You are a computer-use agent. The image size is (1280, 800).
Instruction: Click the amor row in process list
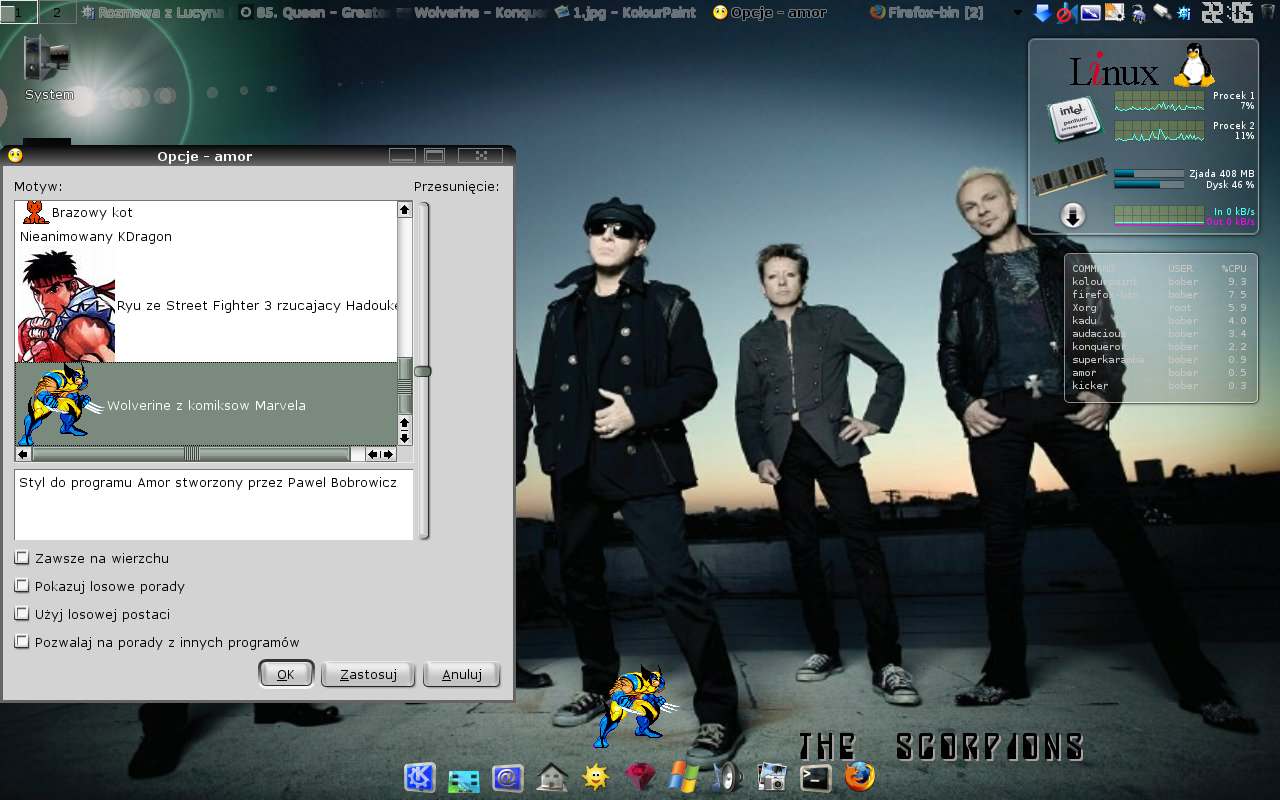click(x=1161, y=373)
